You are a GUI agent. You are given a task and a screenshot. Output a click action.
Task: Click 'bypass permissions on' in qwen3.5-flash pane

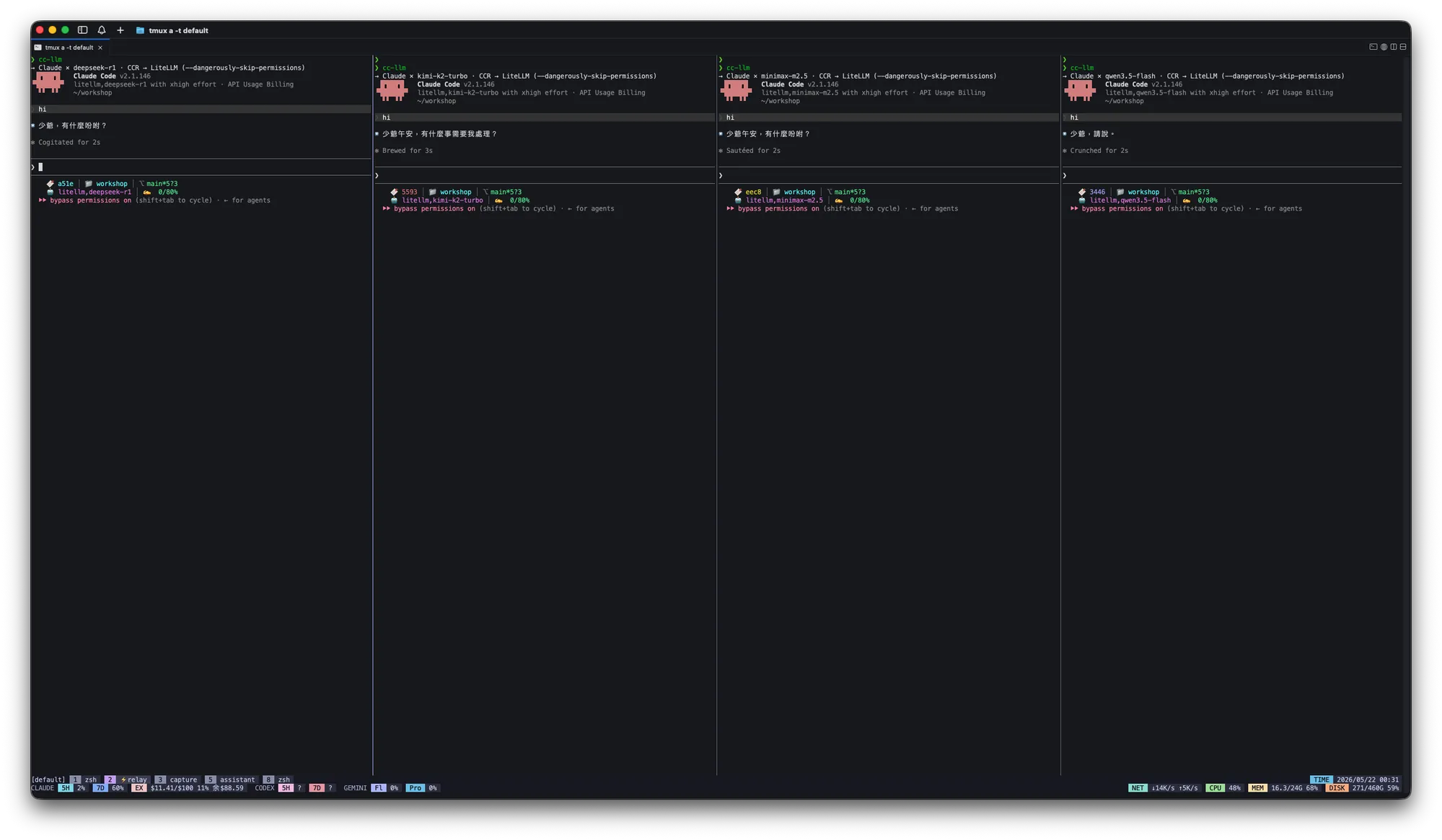1122,208
